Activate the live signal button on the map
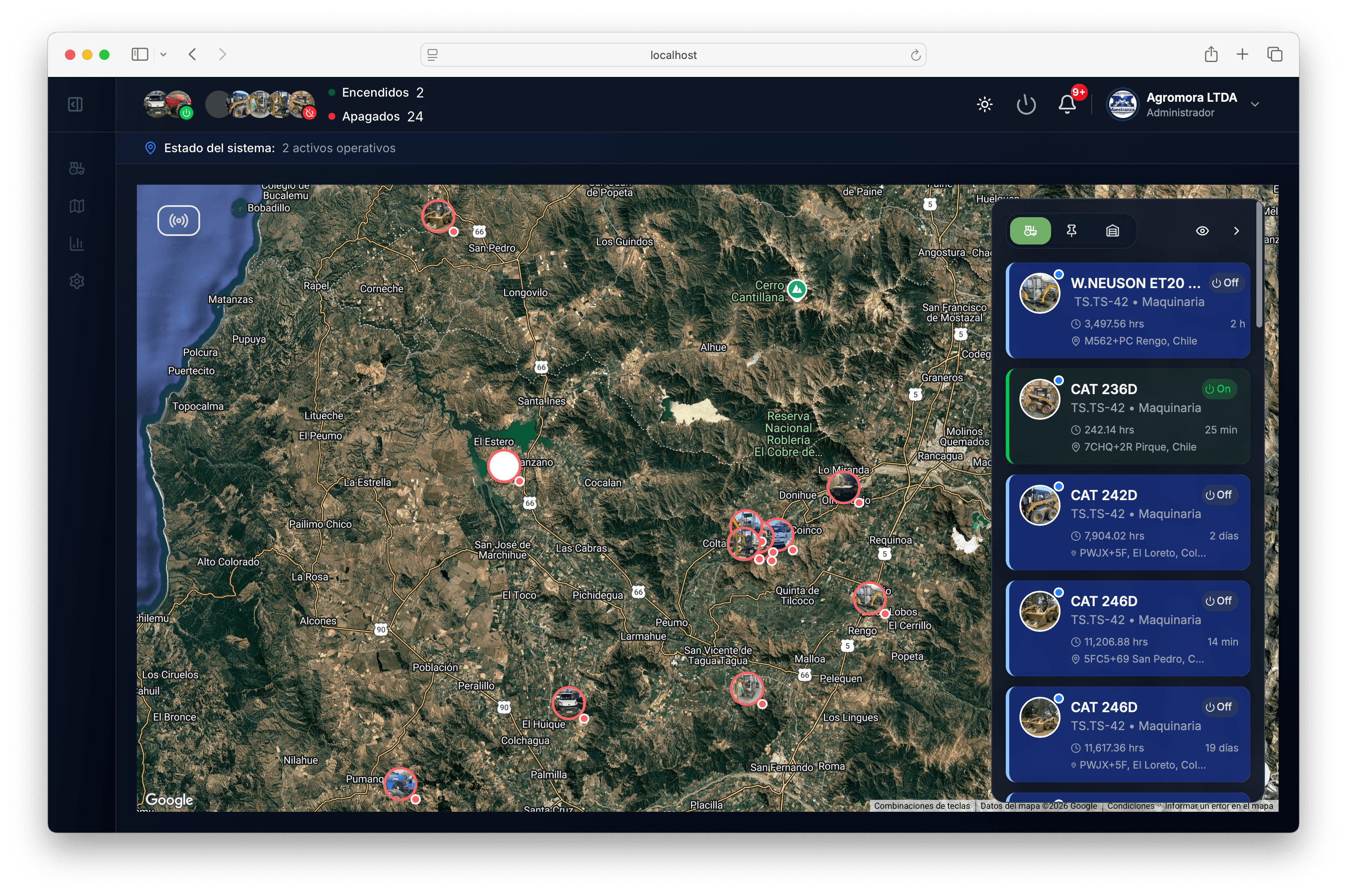The image size is (1347, 896). point(179,220)
